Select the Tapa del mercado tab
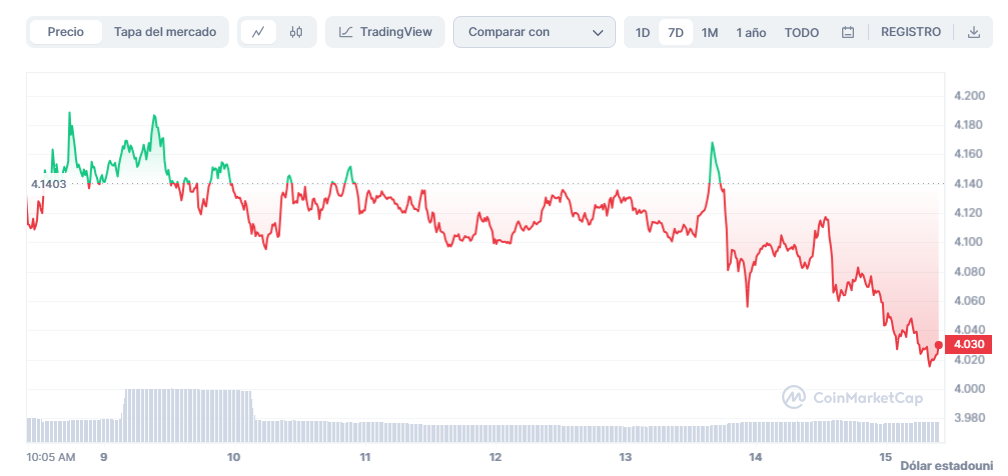The image size is (1008, 476). pos(165,32)
